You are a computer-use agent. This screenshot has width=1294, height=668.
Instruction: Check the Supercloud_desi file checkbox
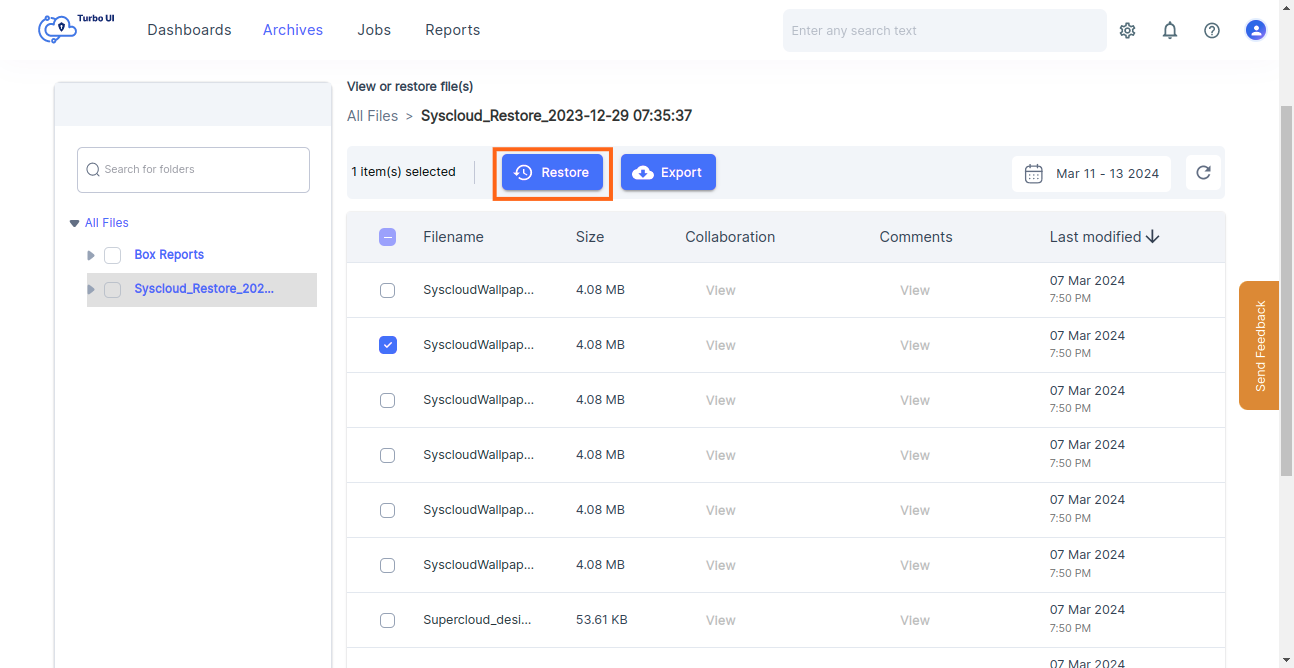[388, 620]
